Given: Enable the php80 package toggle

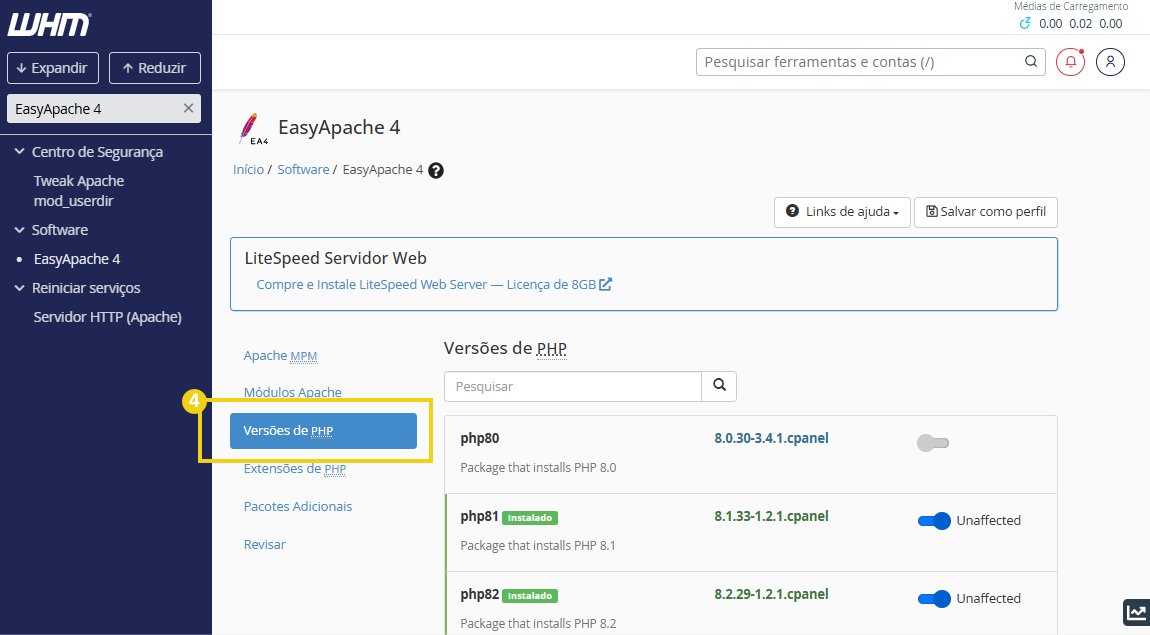Looking at the screenshot, I should [932, 442].
